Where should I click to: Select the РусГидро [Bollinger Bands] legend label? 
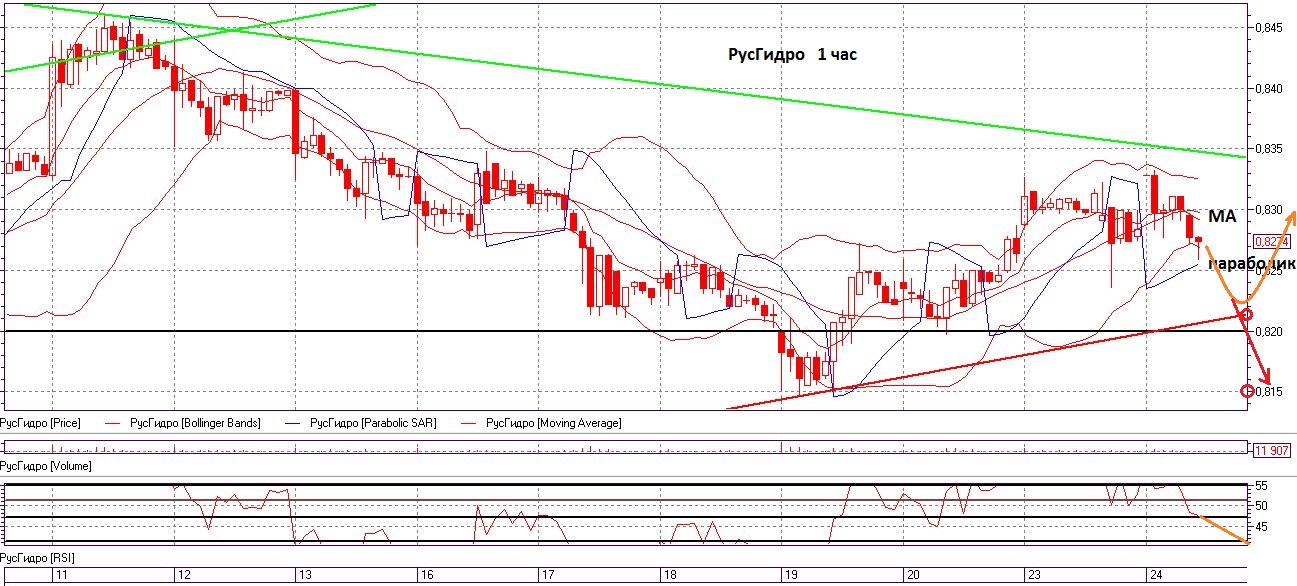[x=196, y=424]
